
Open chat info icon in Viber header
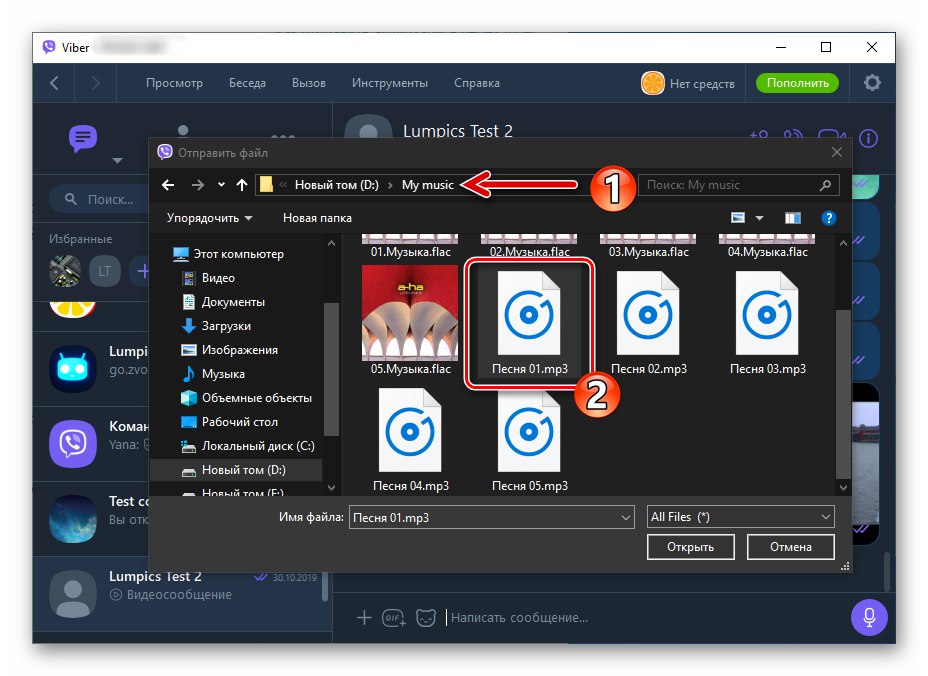click(868, 139)
